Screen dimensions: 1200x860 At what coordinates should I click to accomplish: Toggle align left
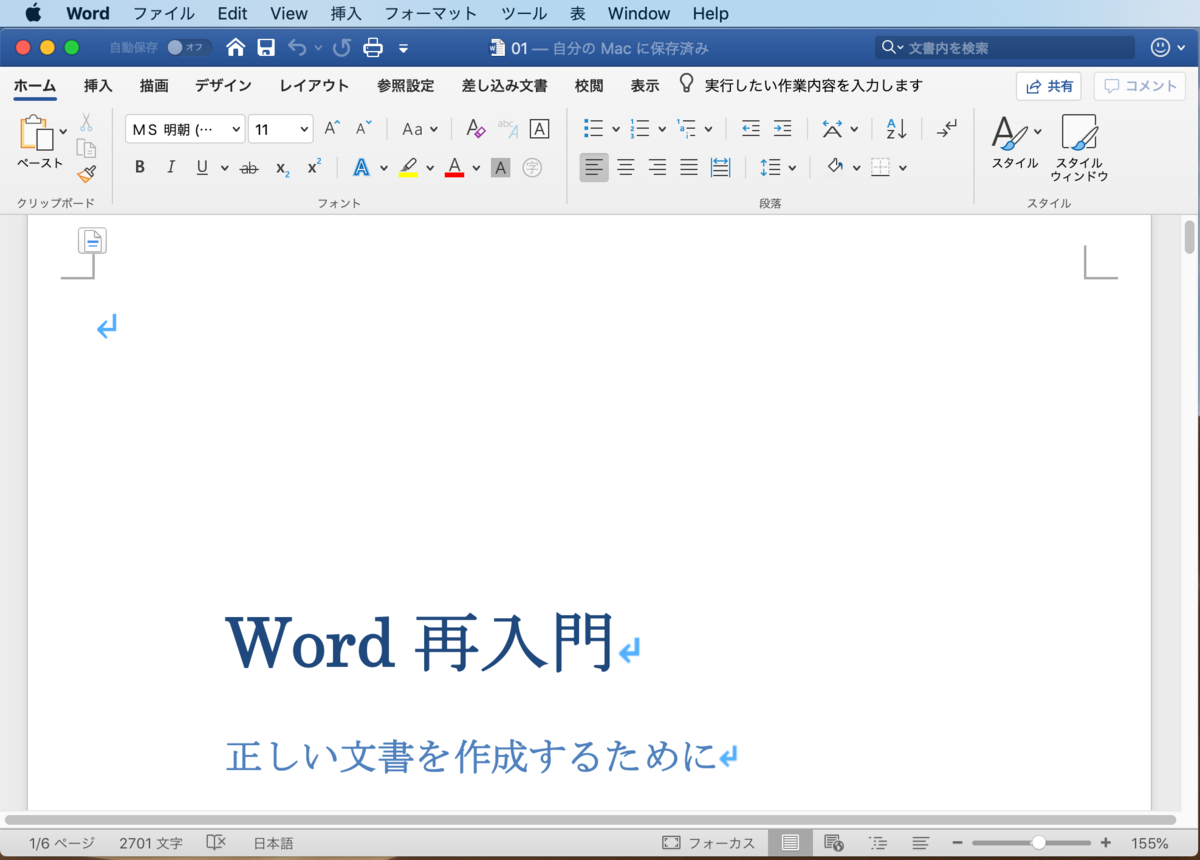pos(594,168)
